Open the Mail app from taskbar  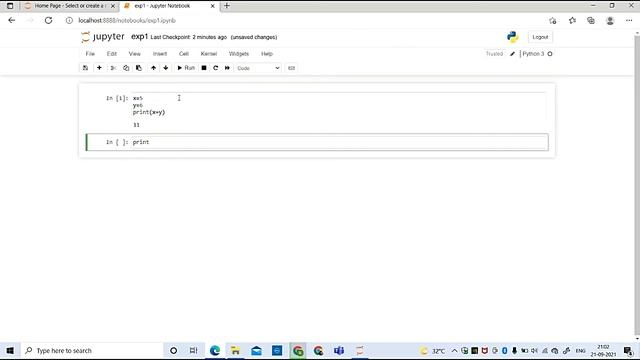[256, 351]
